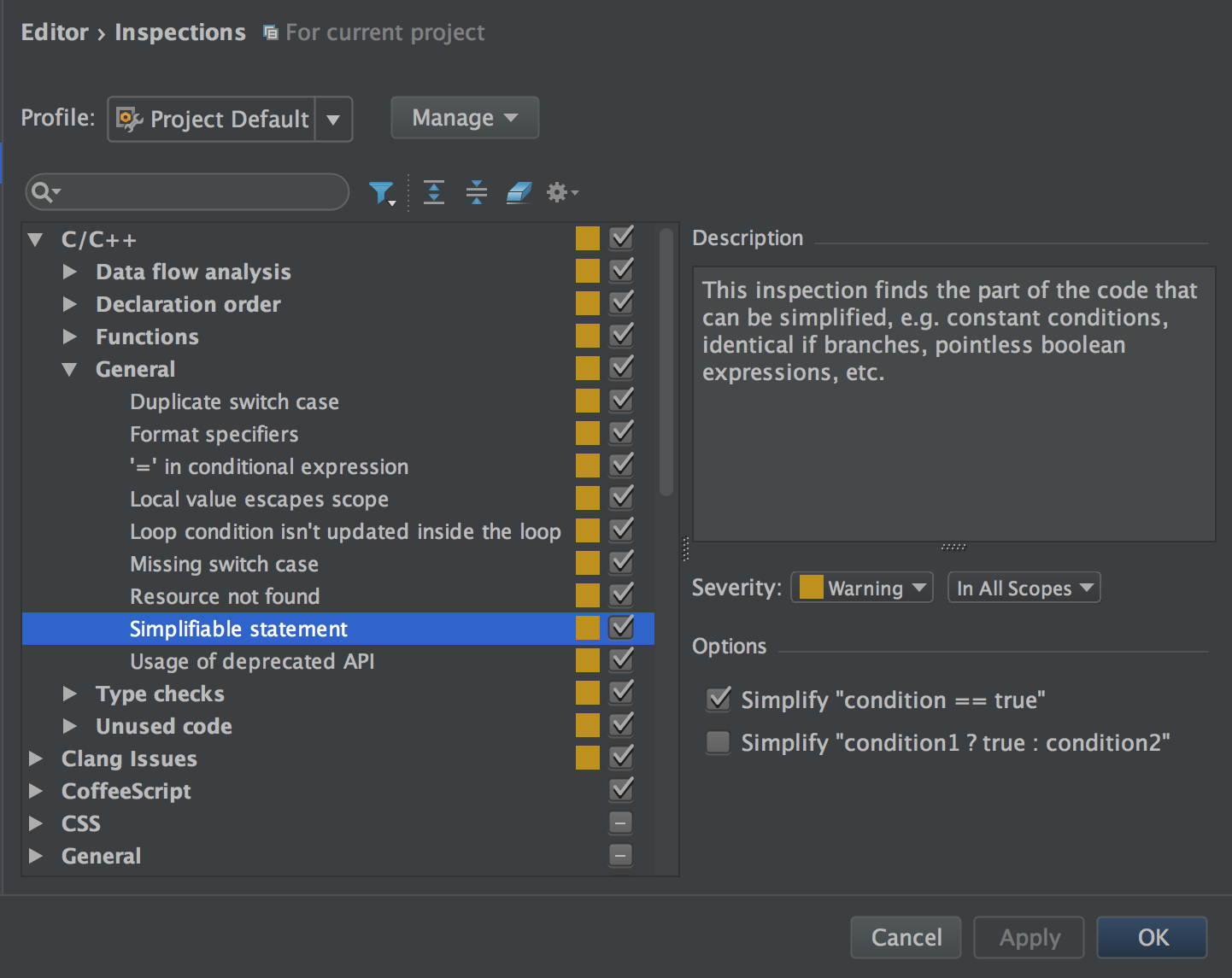The image size is (1232, 978).
Task: Disable the CoffeeScript inspections checkbox
Action: [621, 790]
